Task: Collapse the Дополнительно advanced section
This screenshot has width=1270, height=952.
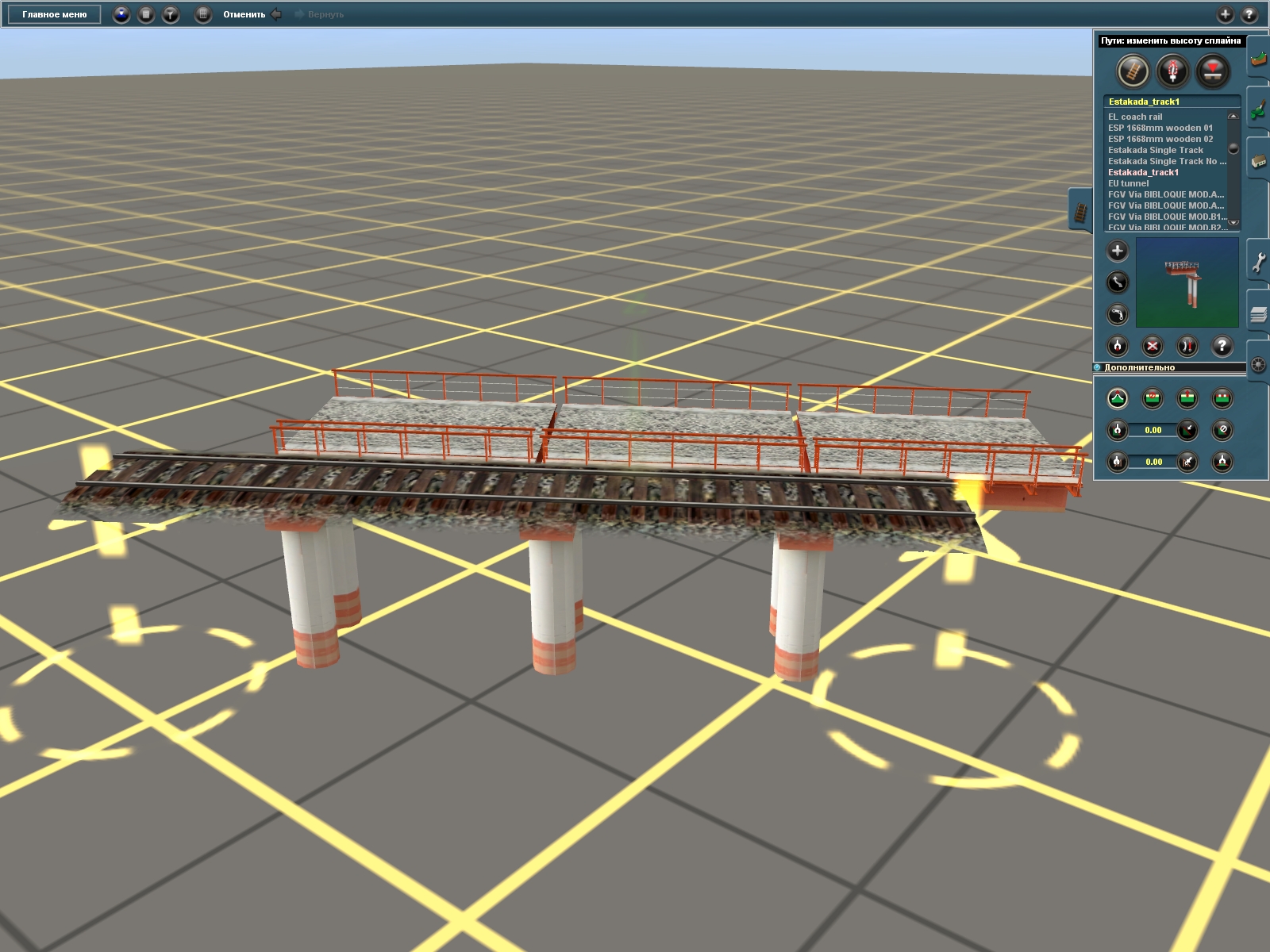Action: (x=1098, y=367)
